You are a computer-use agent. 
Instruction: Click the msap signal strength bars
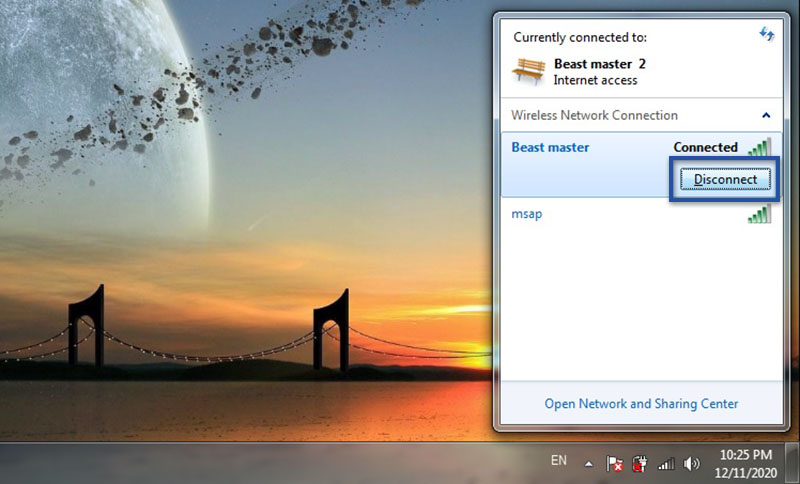759,214
